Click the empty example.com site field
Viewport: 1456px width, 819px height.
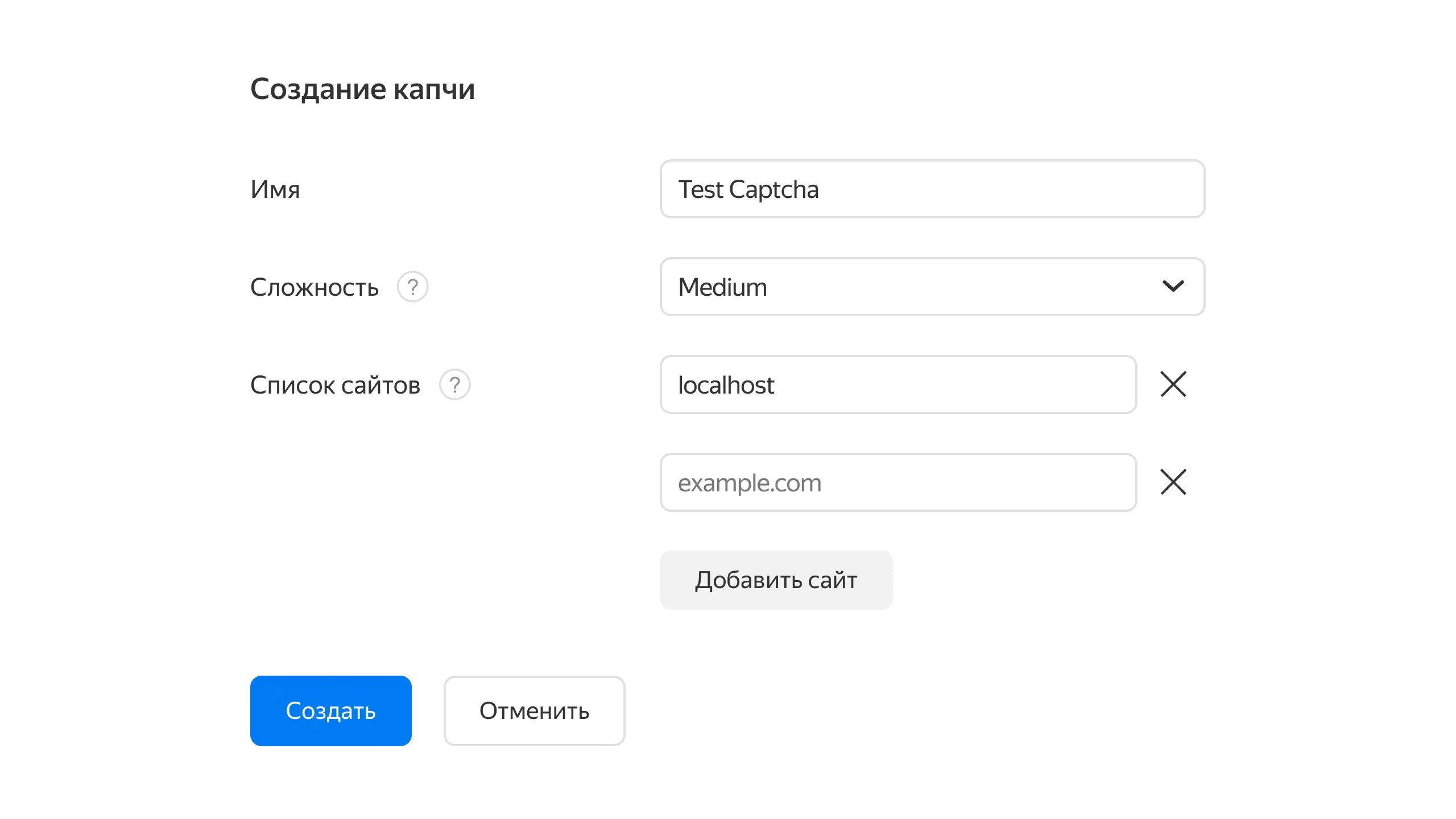coord(898,482)
